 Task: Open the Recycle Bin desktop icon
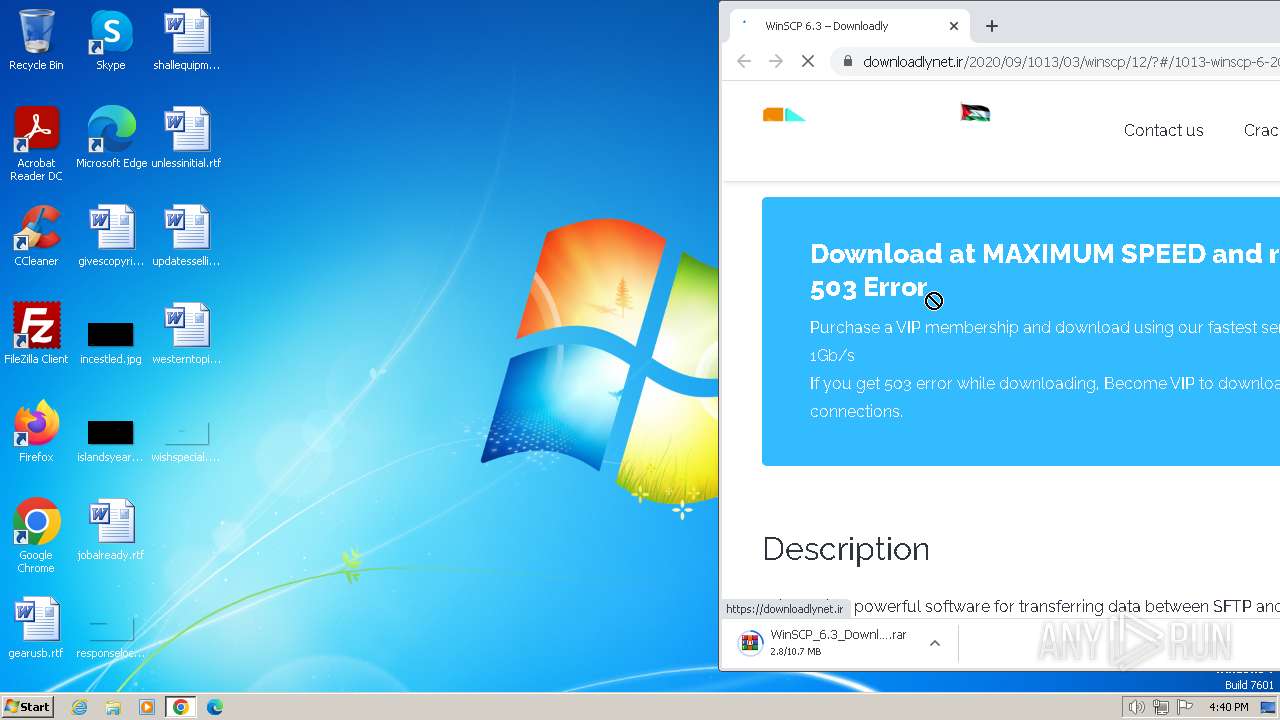pyautogui.click(x=36, y=40)
